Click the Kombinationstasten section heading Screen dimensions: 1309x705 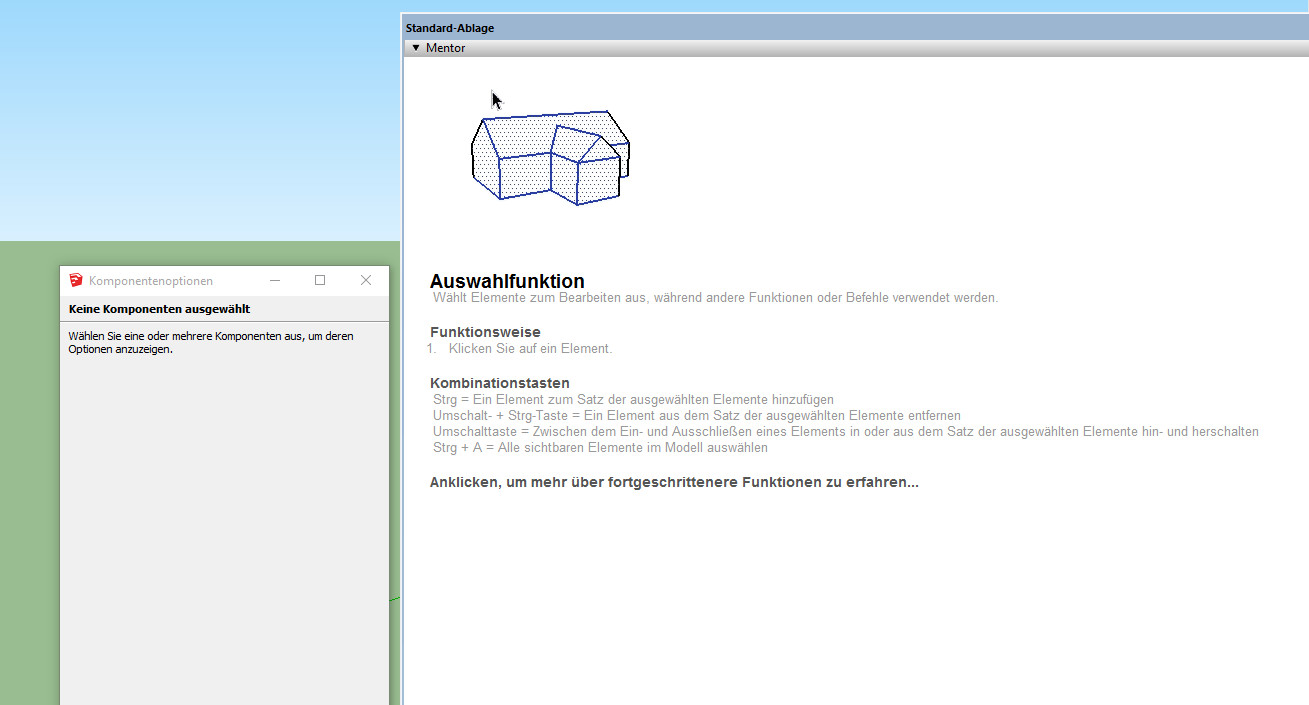pos(500,383)
